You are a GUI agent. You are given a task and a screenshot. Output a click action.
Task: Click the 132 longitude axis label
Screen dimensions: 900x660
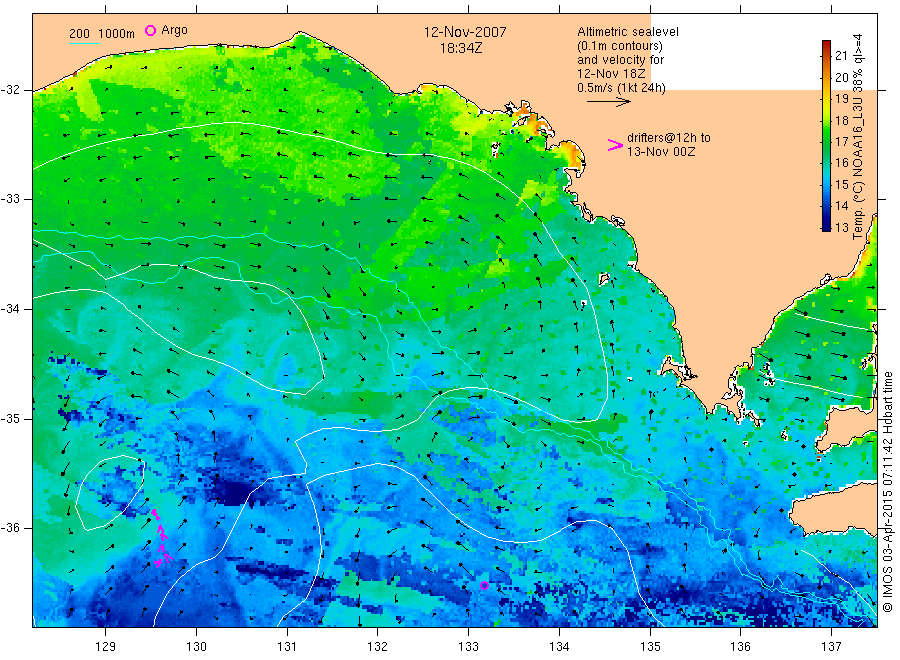(378, 647)
